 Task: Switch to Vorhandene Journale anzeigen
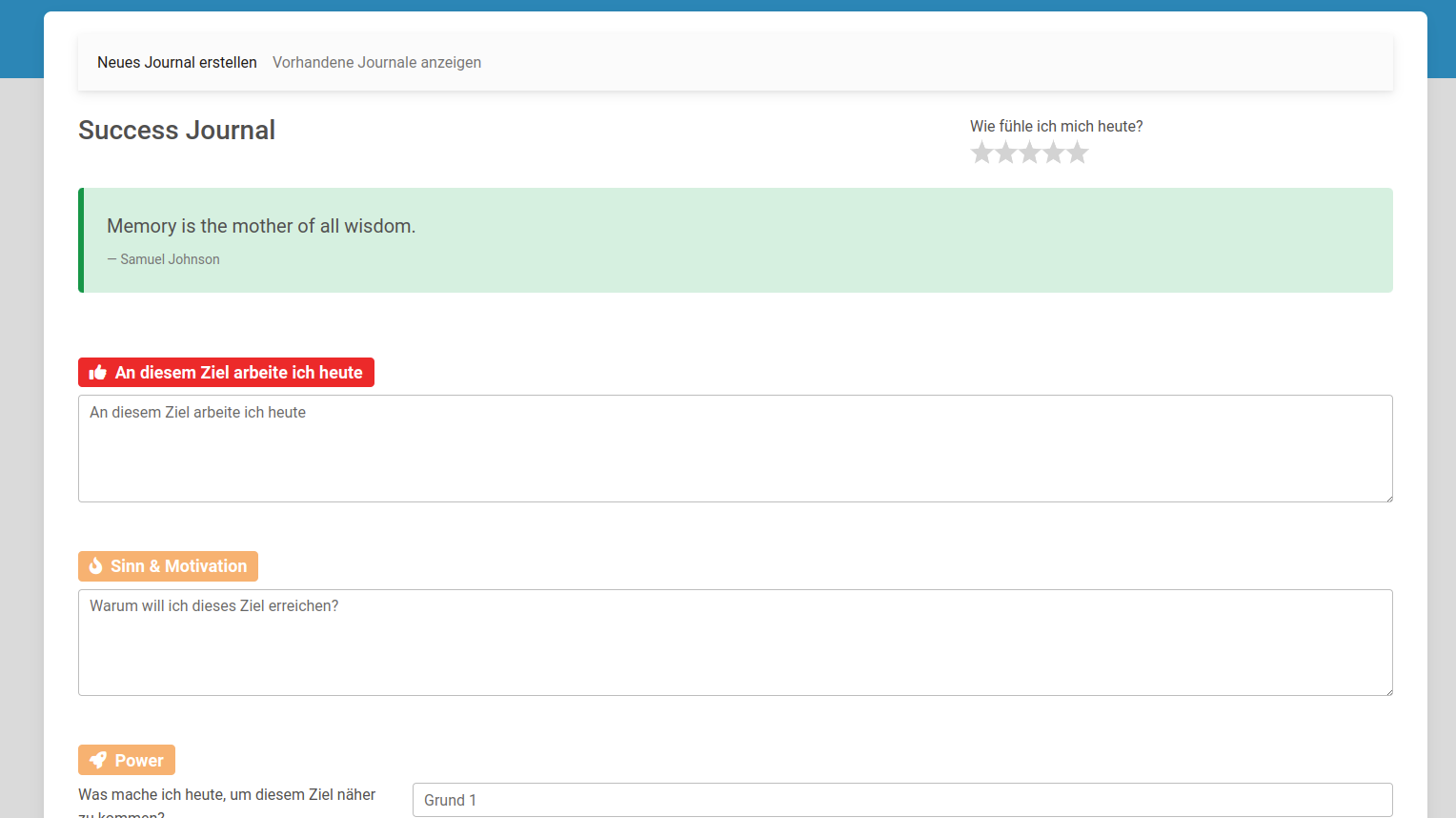click(x=376, y=63)
